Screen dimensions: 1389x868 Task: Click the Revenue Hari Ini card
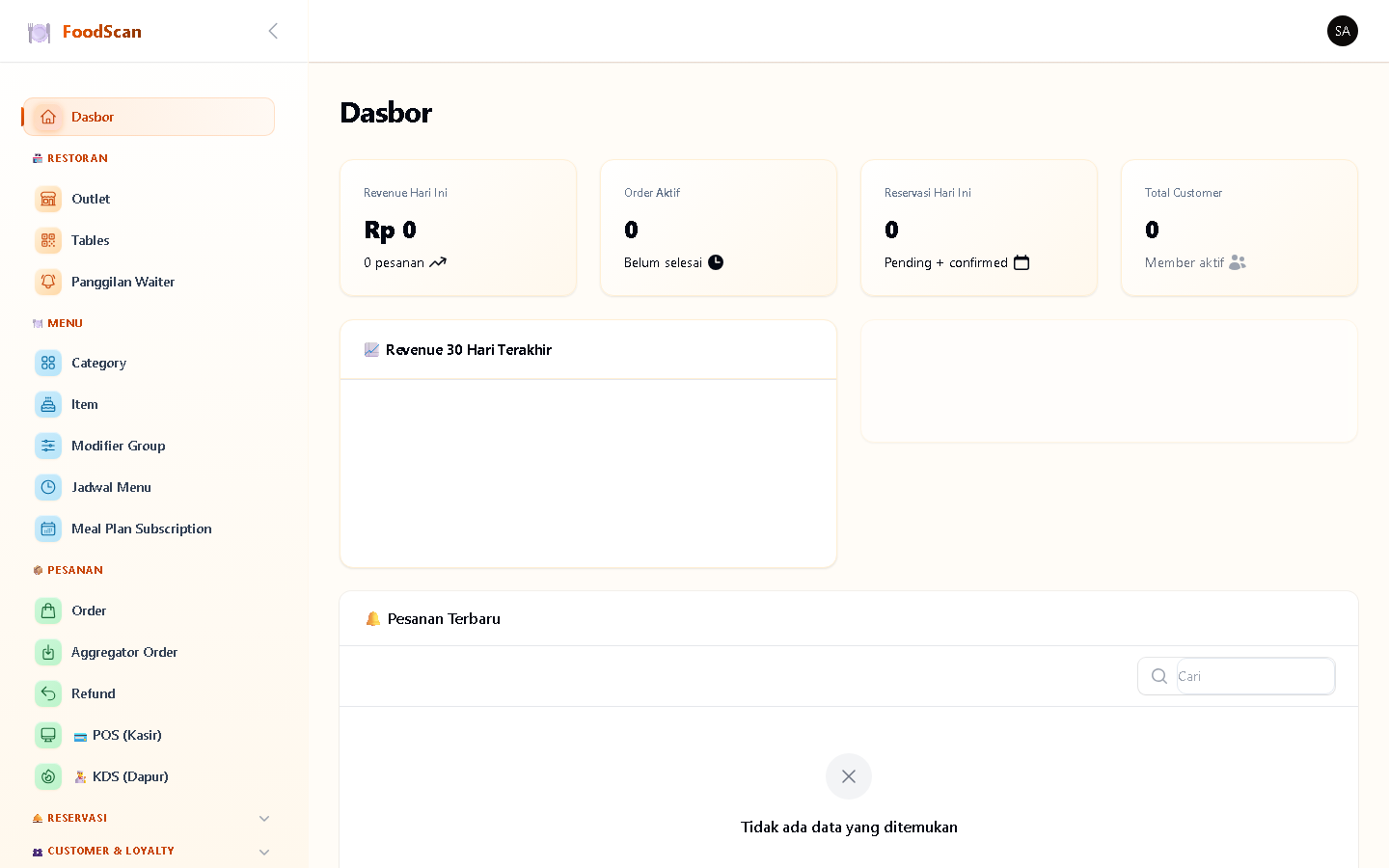pyautogui.click(x=458, y=228)
